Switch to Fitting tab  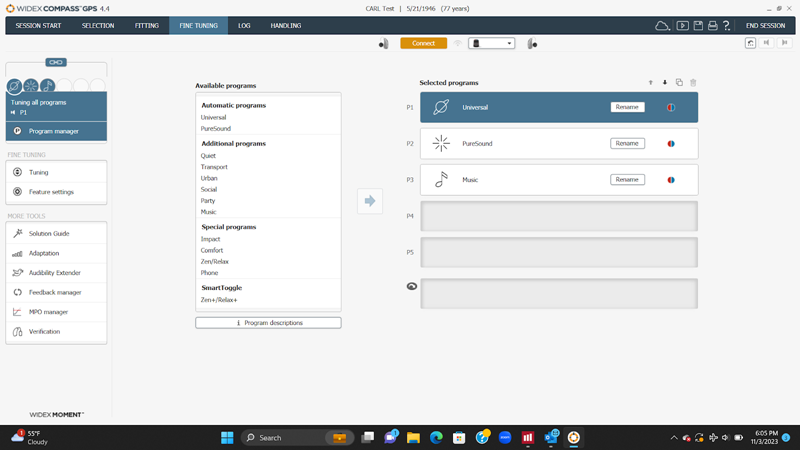click(x=147, y=26)
